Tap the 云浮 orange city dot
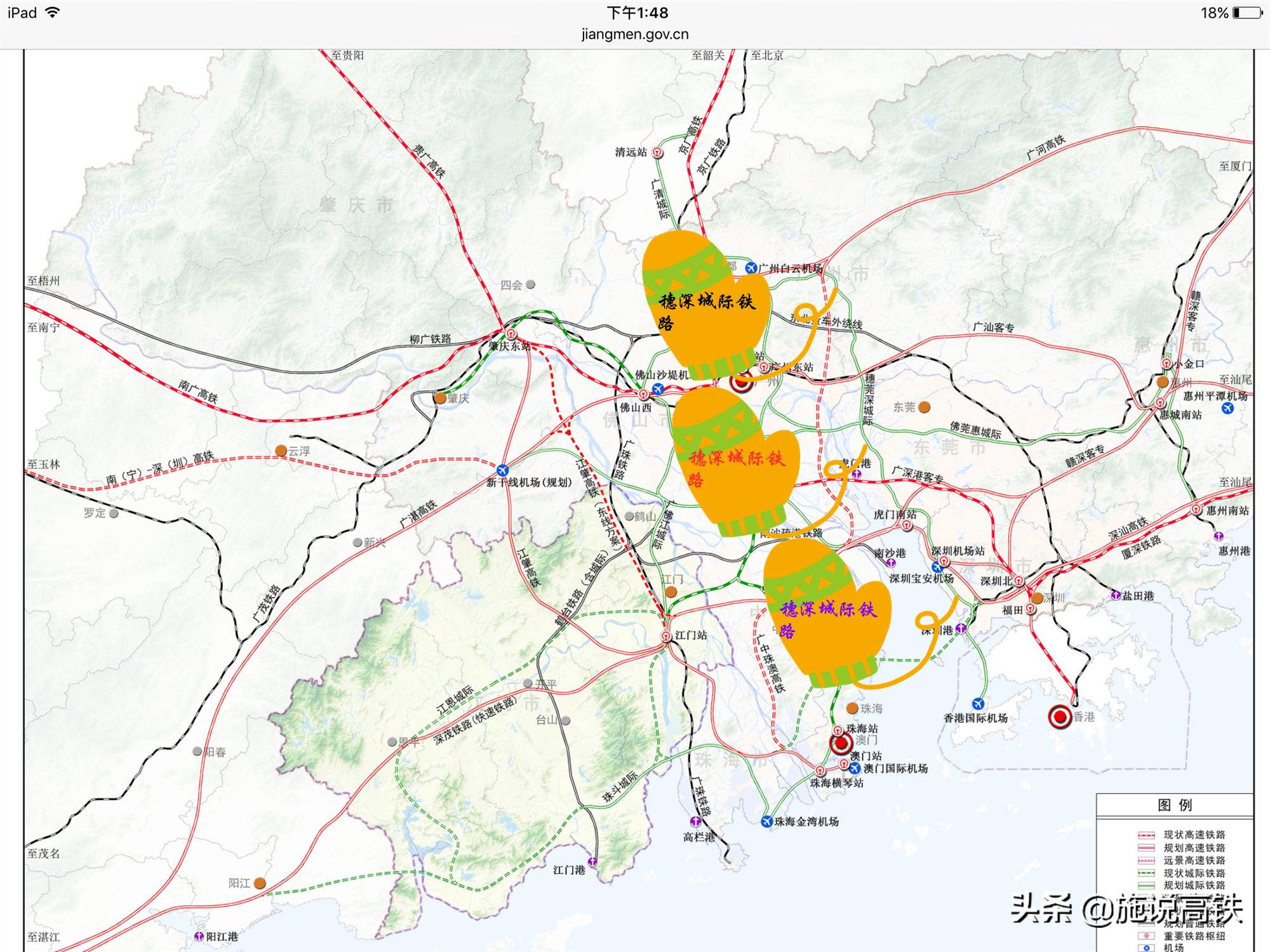This screenshot has width=1270, height=952. pos(281,451)
